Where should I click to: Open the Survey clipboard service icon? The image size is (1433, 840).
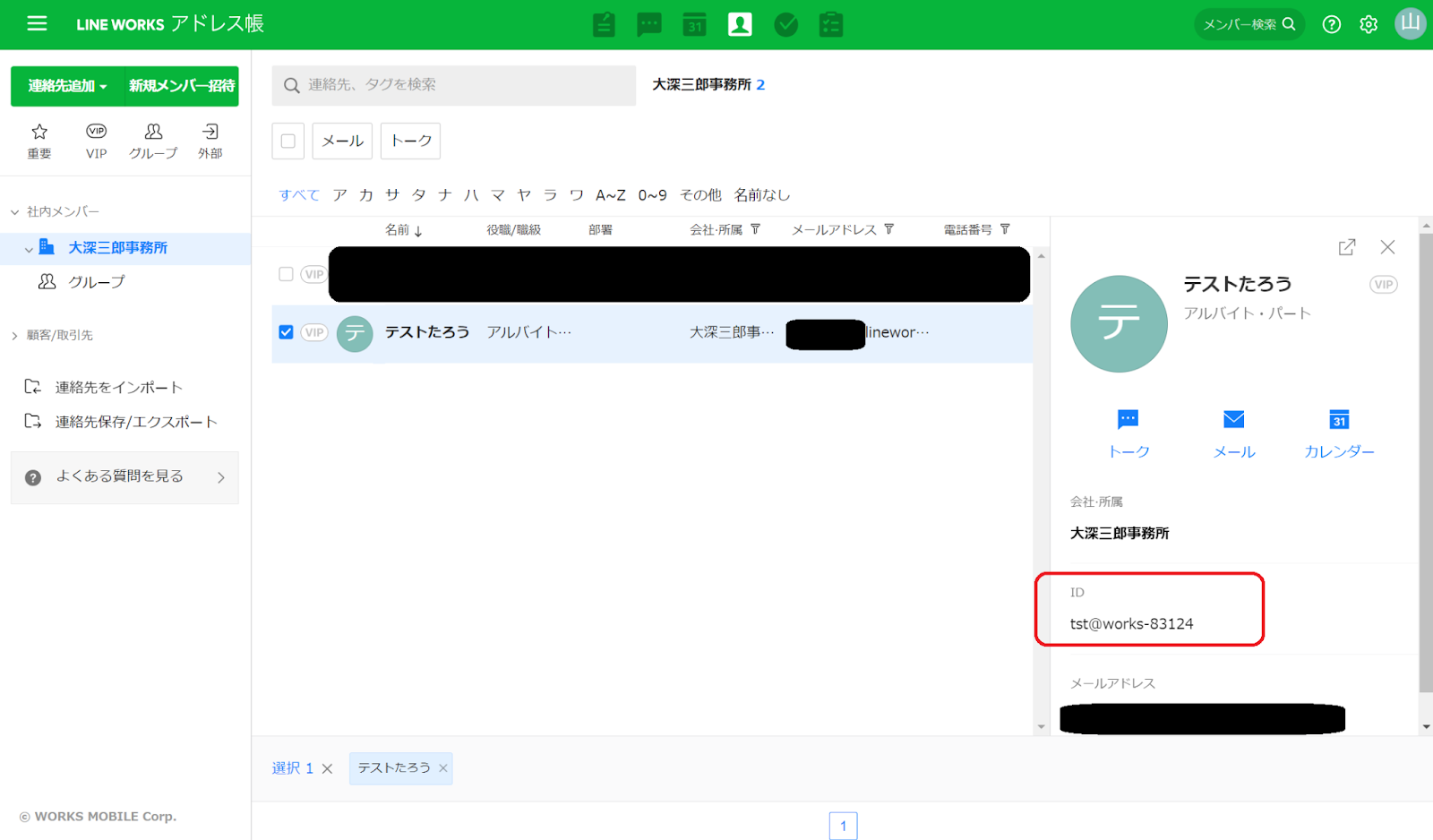831,24
